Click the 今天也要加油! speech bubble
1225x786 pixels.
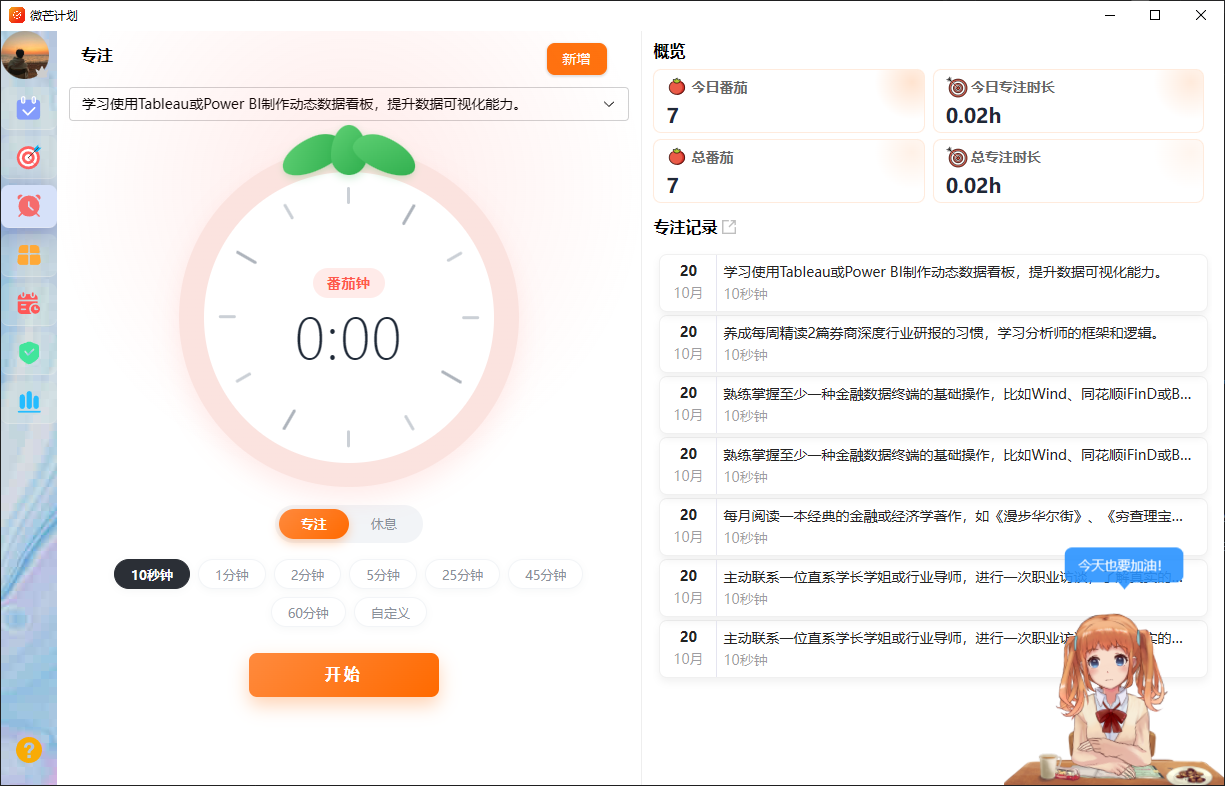(1123, 566)
